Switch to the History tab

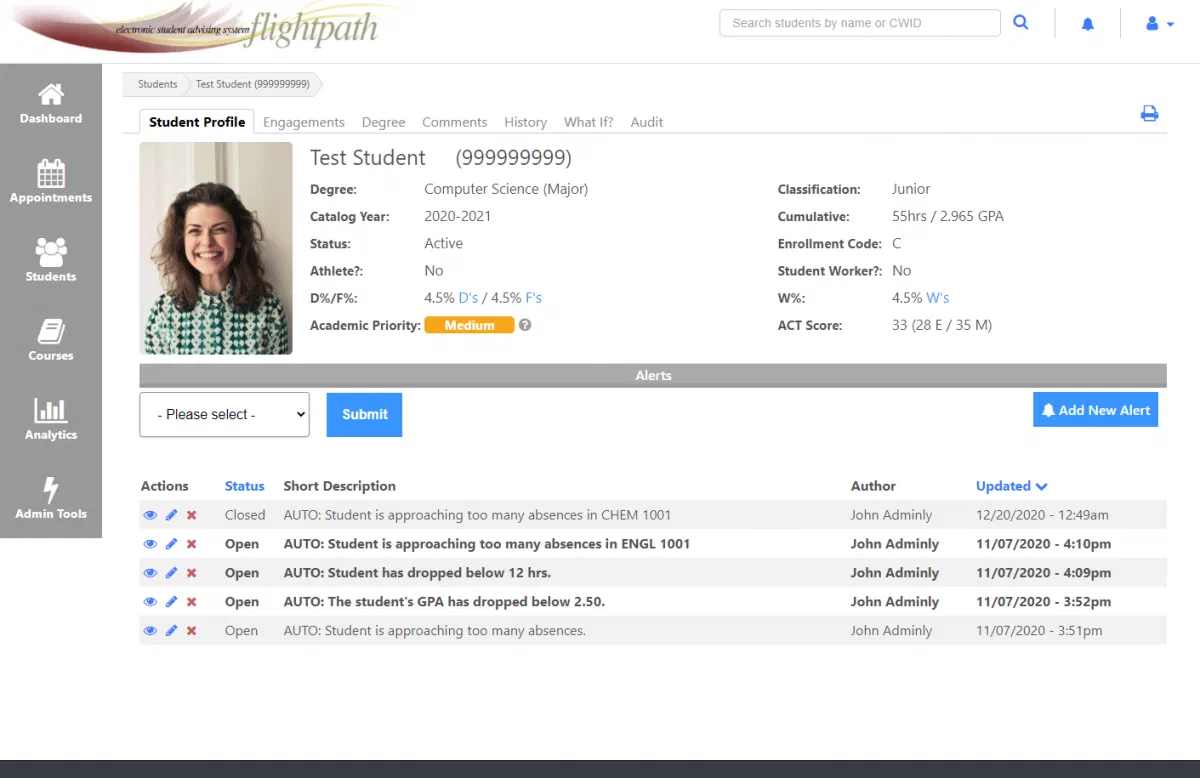[525, 122]
